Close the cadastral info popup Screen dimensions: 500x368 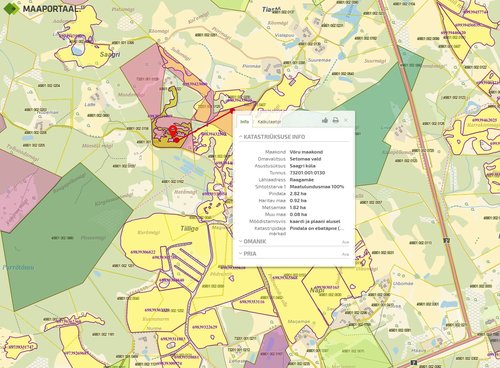[x=346, y=120]
